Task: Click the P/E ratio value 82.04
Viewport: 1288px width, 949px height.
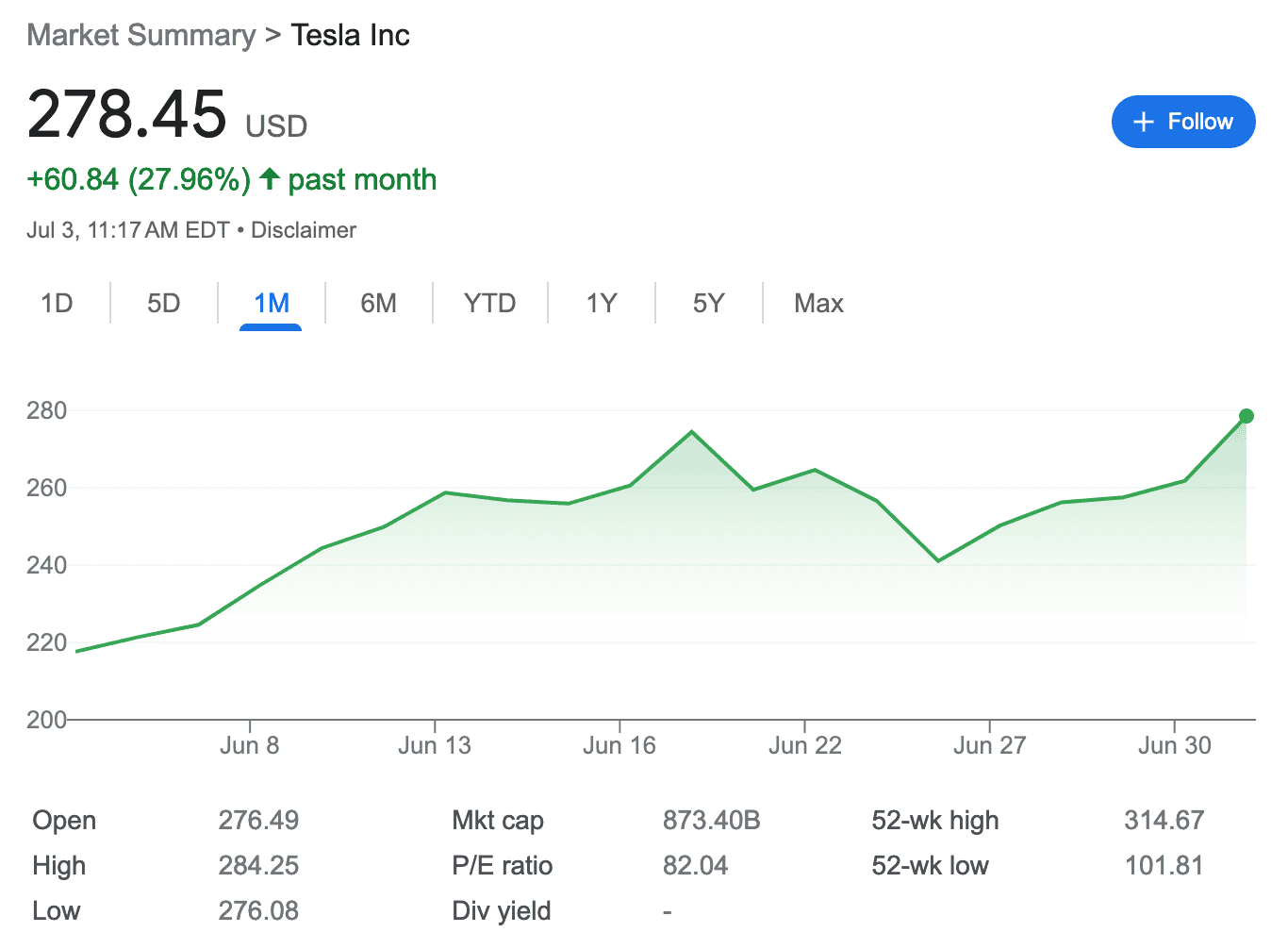Action: coord(697,865)
